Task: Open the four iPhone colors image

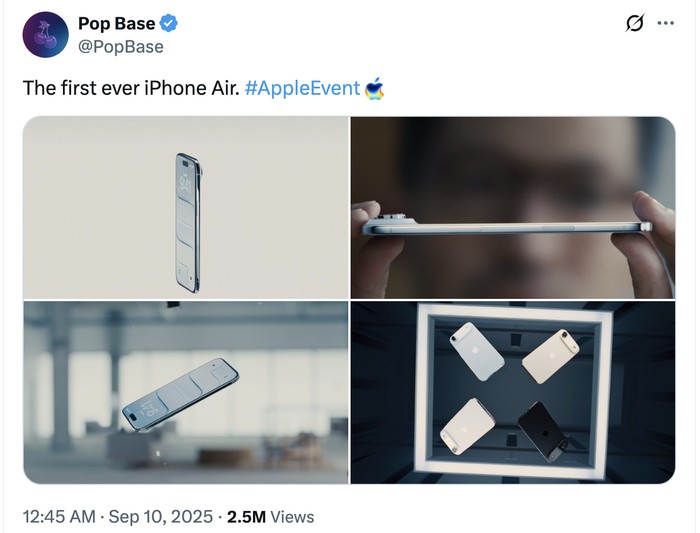Action: (513, 392)
